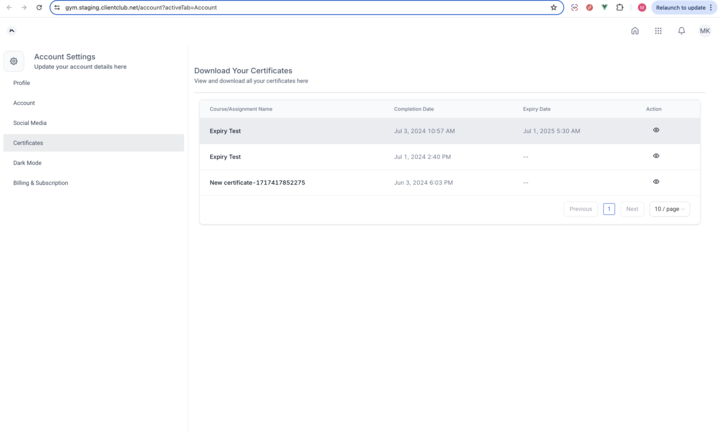The width and height of the screenshot is (720, 431).
Task: Collapse sidebar with top-left chevron button
Action: tap(12, 31)
